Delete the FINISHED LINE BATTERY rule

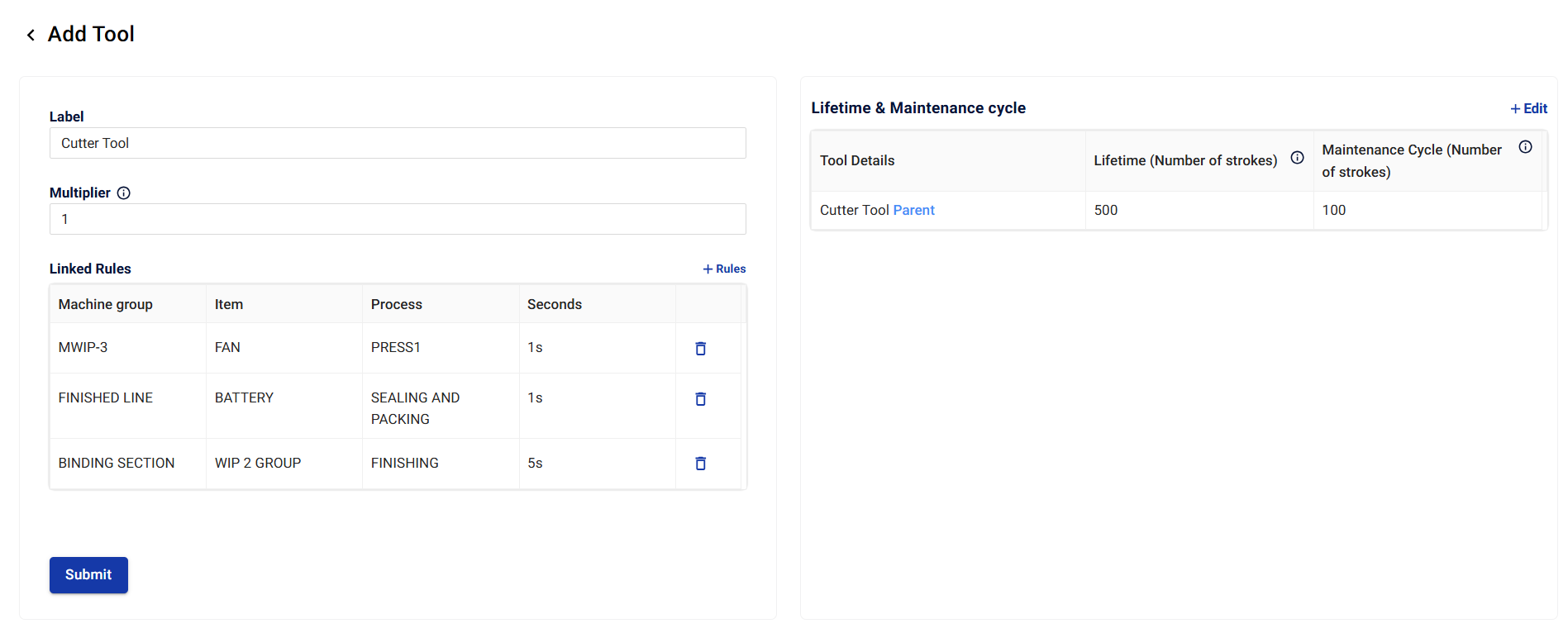700,399
